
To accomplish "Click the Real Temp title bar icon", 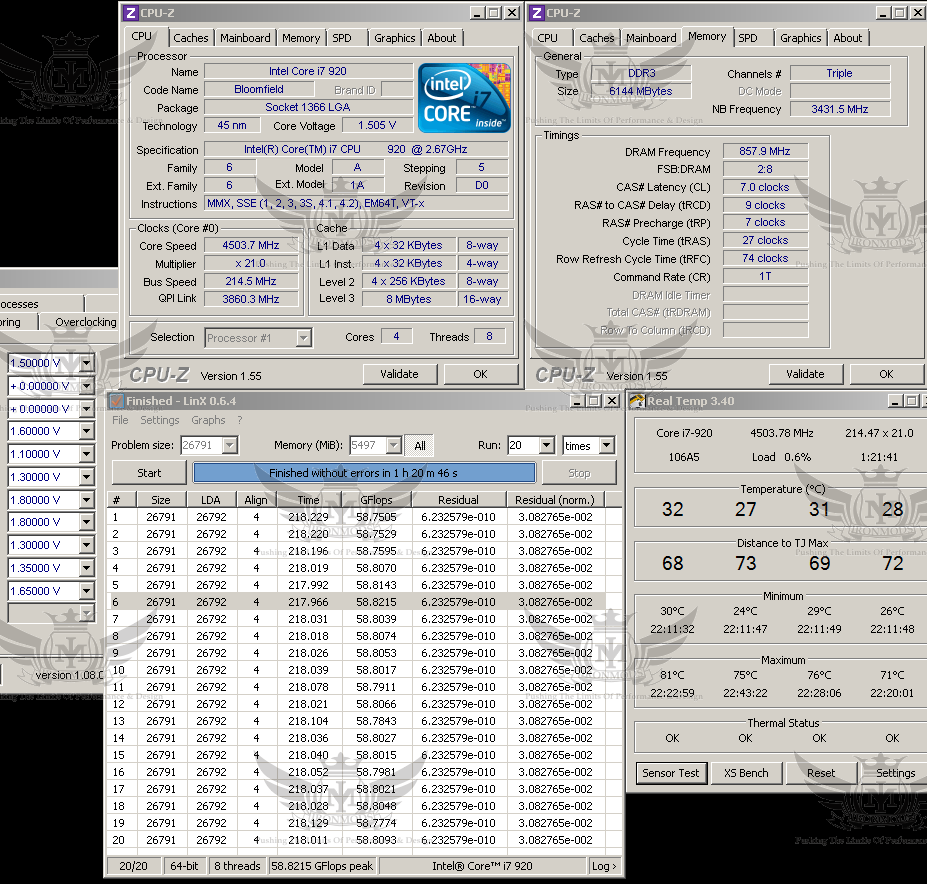I will [637, 401].
